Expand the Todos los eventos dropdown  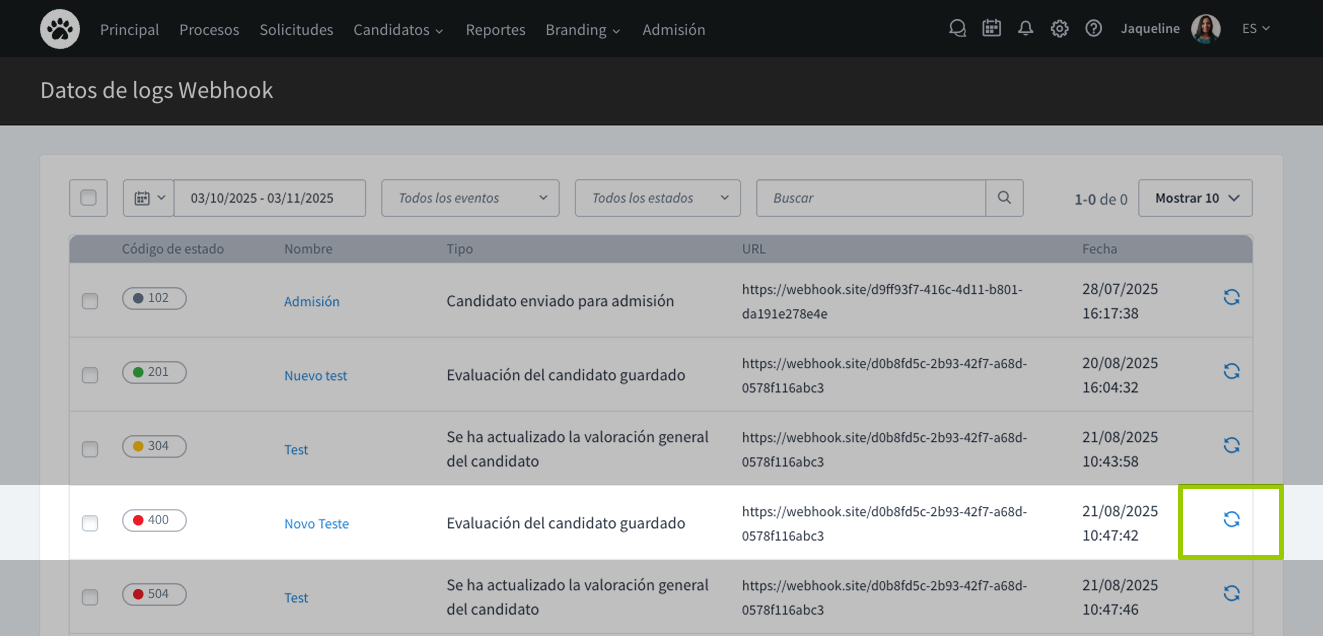tap(470, 198)
